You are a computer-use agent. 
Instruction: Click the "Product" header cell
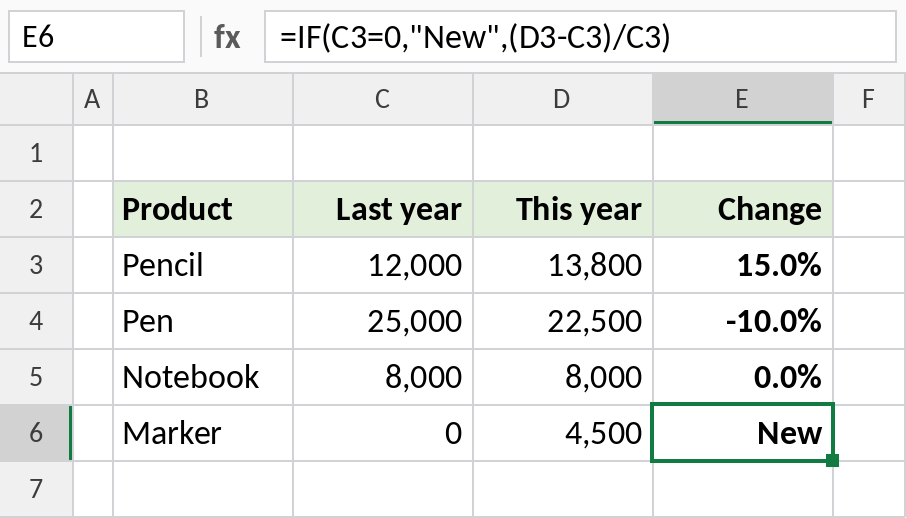(x=203, y=209)
